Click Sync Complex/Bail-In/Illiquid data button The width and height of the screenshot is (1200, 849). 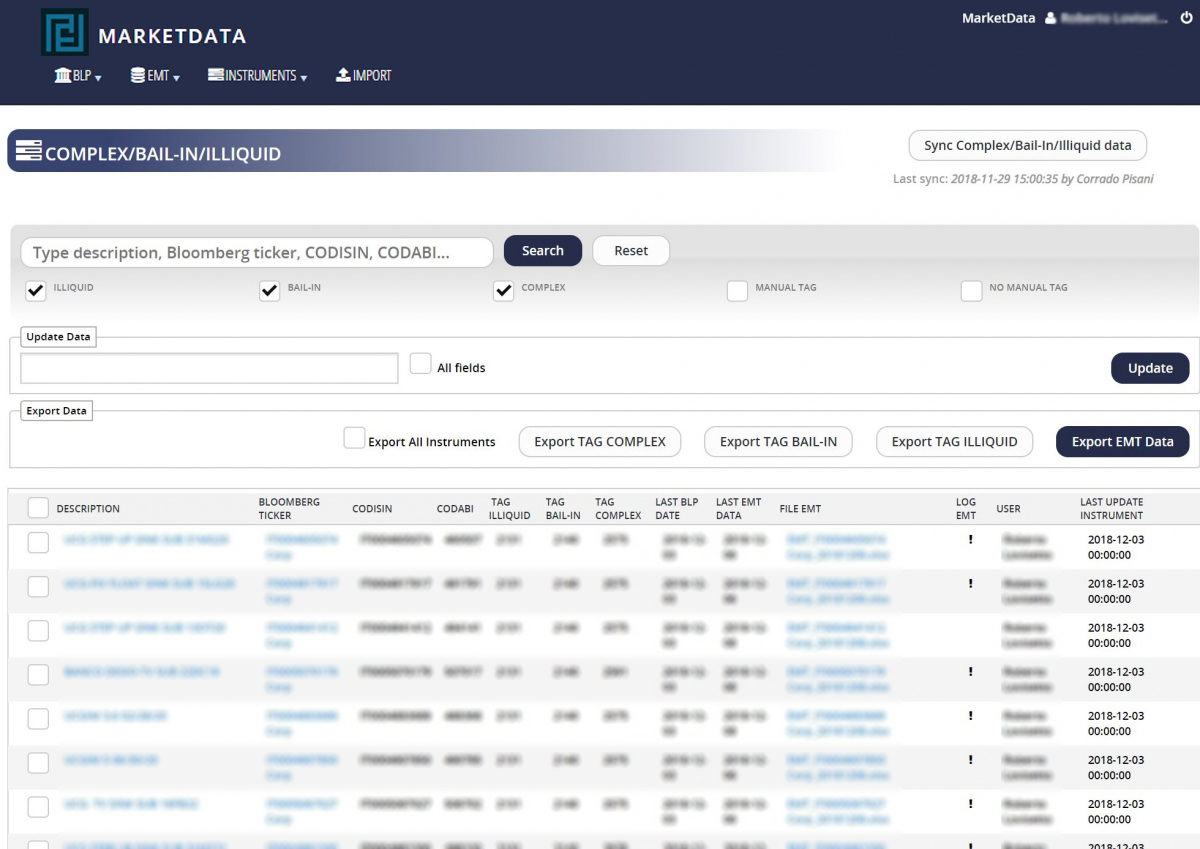click(1027, 145)
